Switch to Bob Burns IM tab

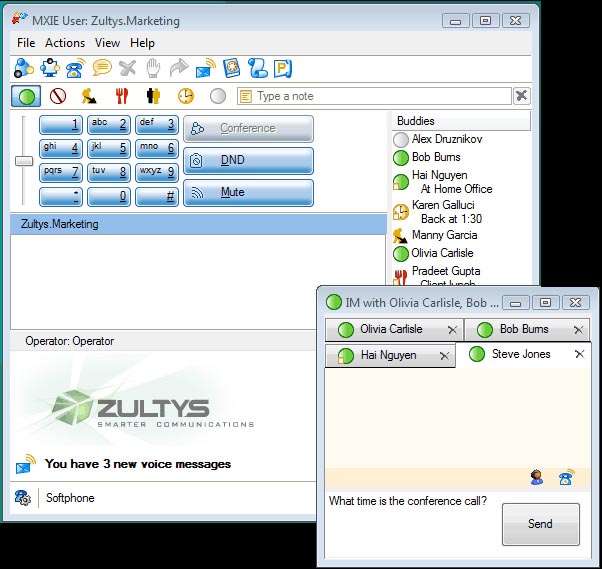click(x=526, y=329)
